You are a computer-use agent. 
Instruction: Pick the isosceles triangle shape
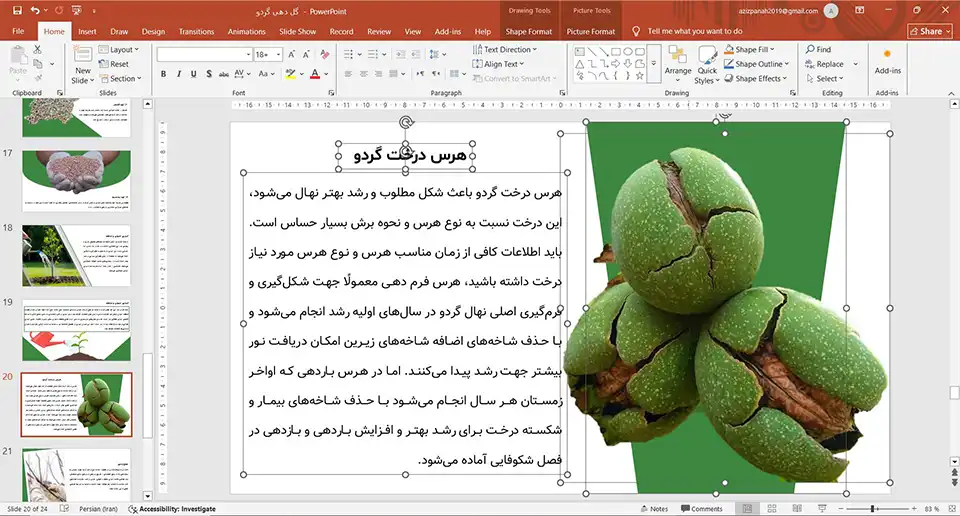click(x=579, y=64)
